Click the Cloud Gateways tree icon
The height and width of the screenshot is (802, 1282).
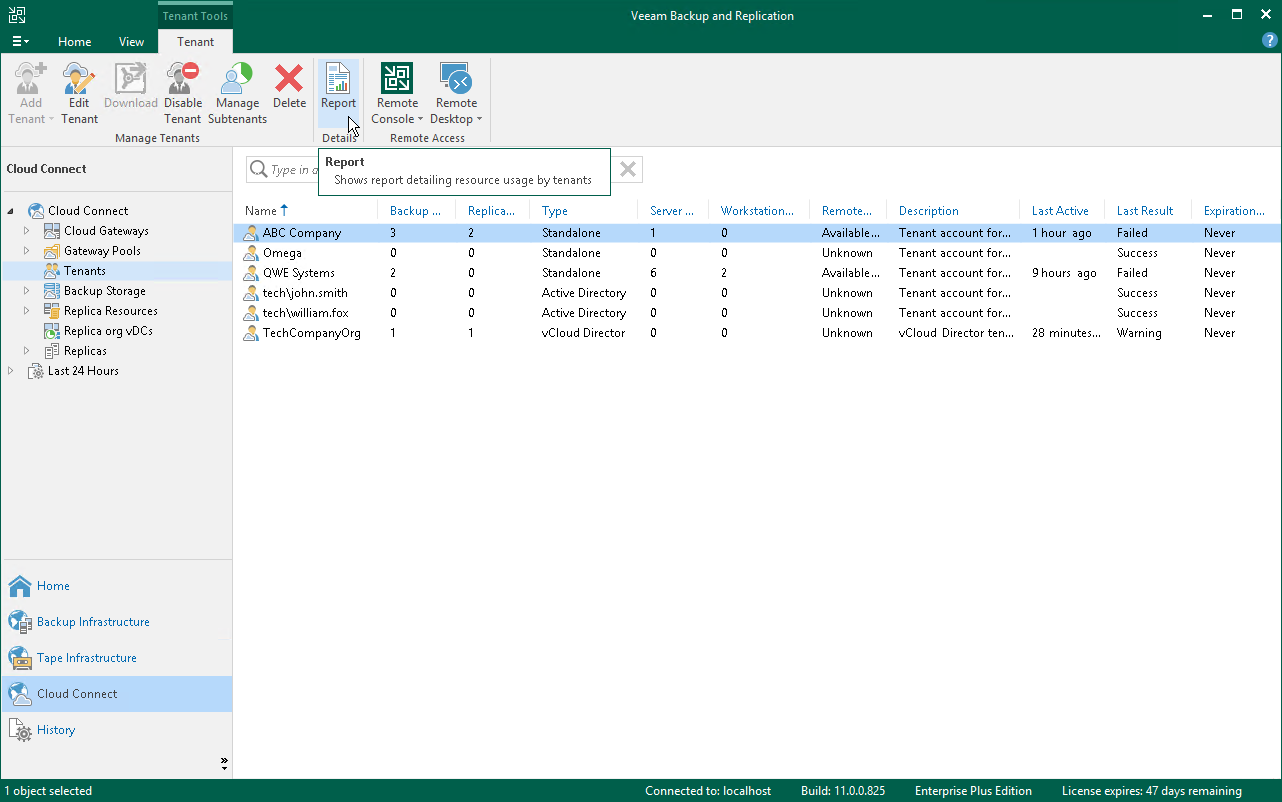(x=52, y=231)
